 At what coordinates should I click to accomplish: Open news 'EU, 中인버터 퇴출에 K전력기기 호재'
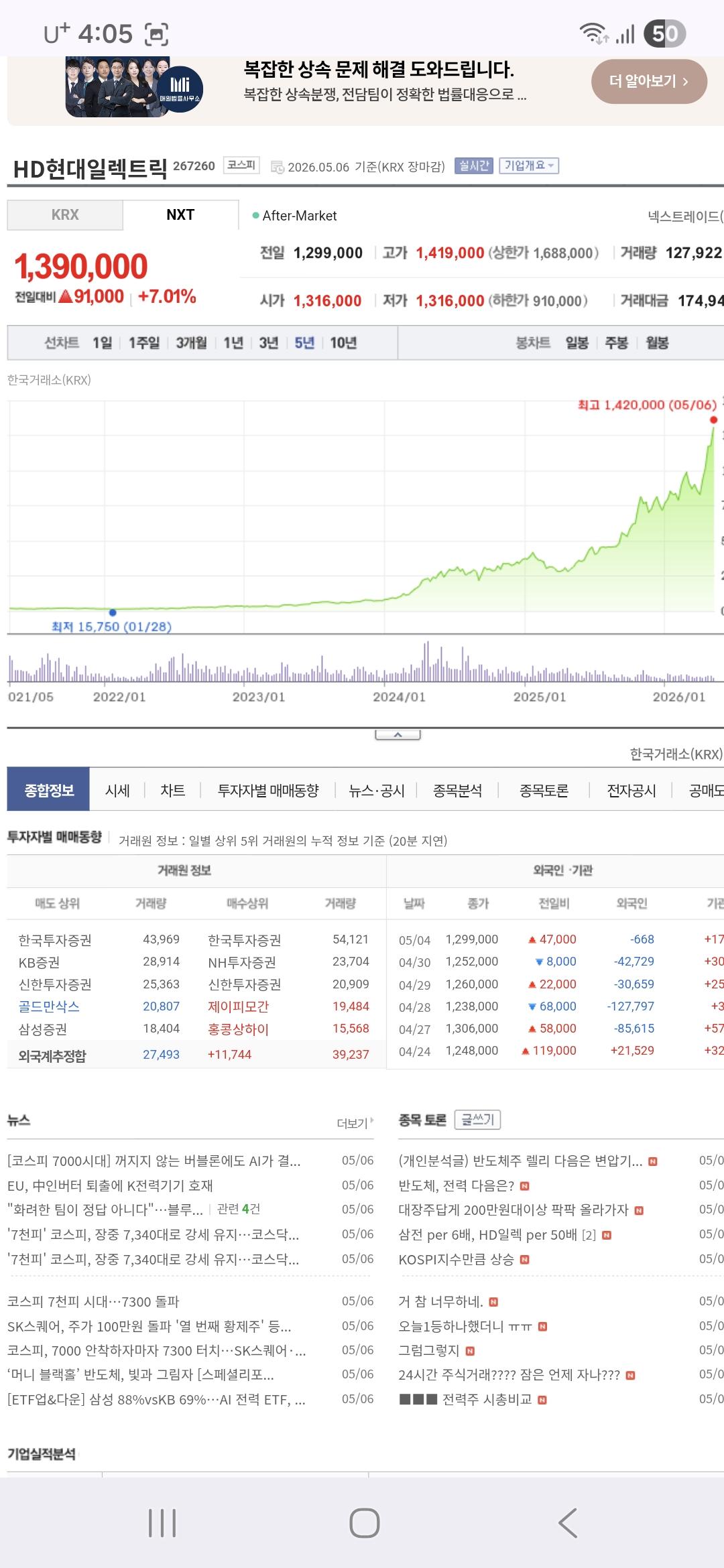tap(110, 1186)
